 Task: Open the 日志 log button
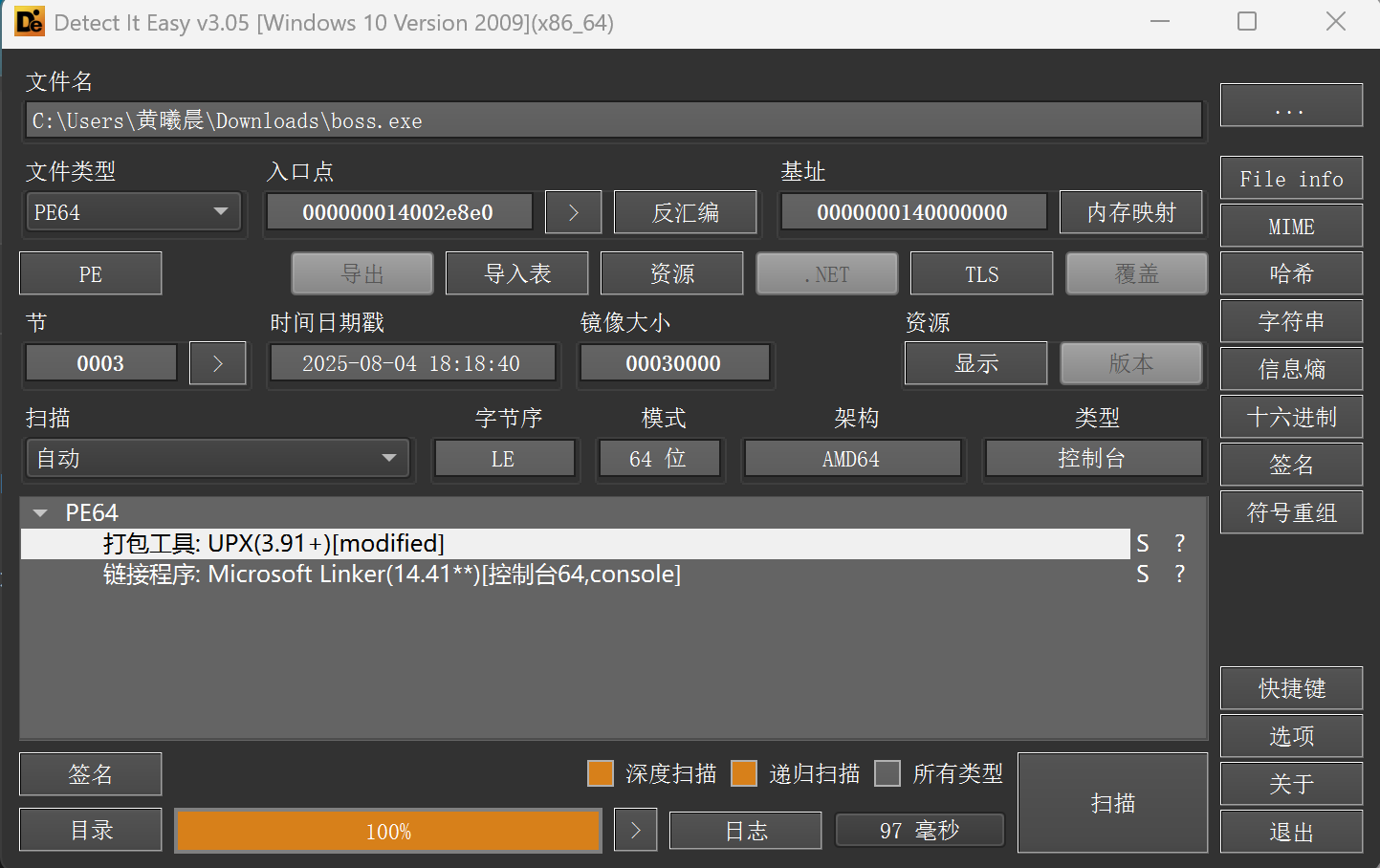745,830
